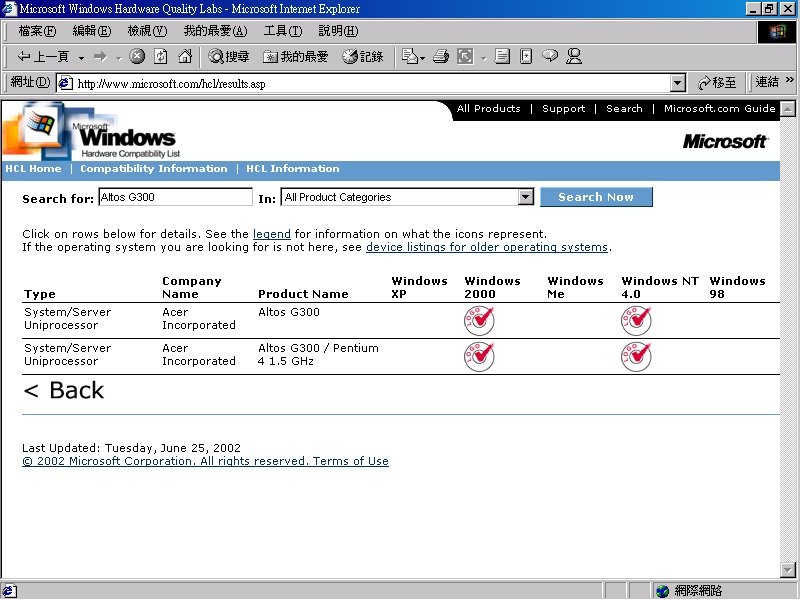
Task: Open the All Products link
Action: click(488, 109)
